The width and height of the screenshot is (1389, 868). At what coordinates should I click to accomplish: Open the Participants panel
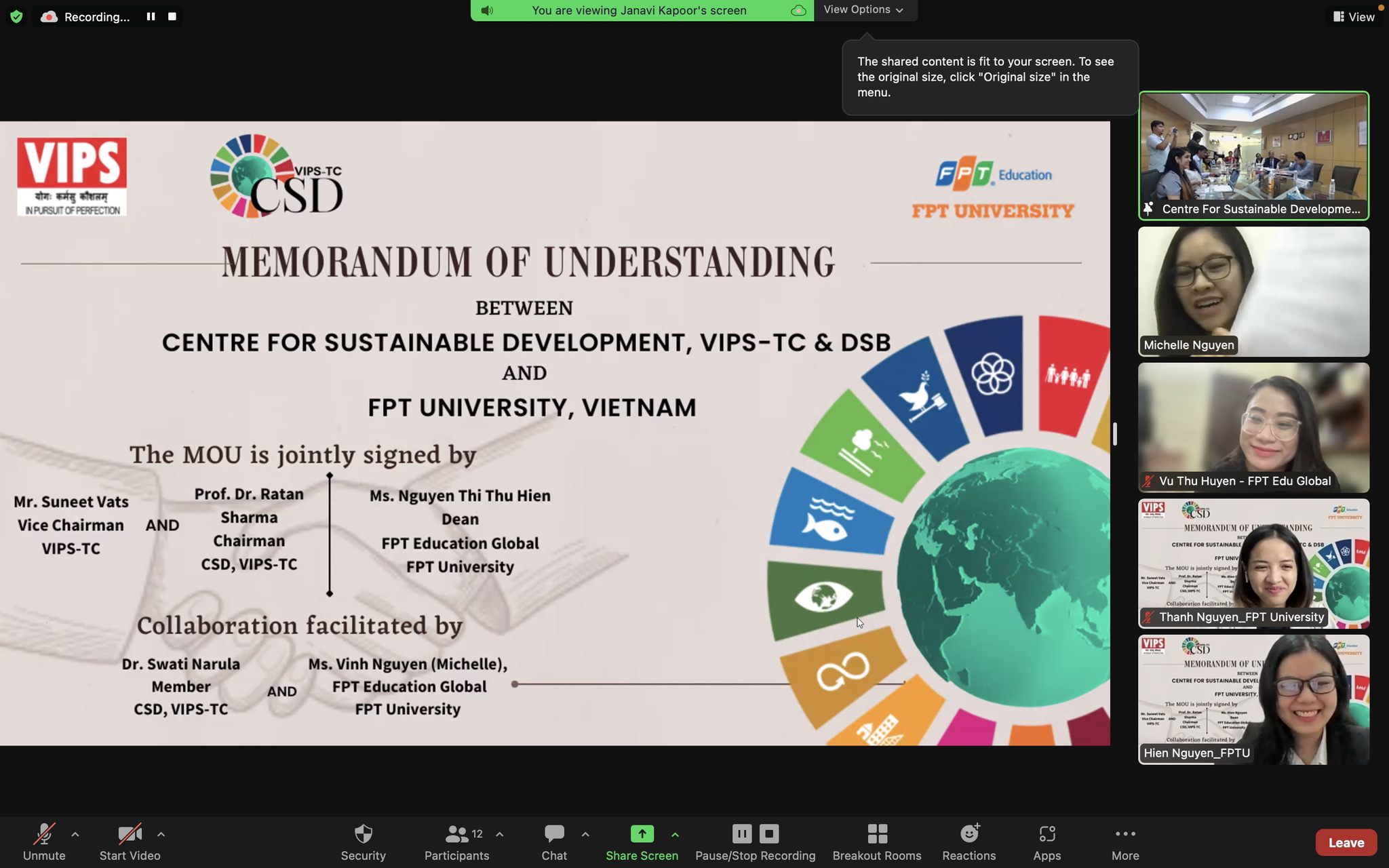[456, 842]
